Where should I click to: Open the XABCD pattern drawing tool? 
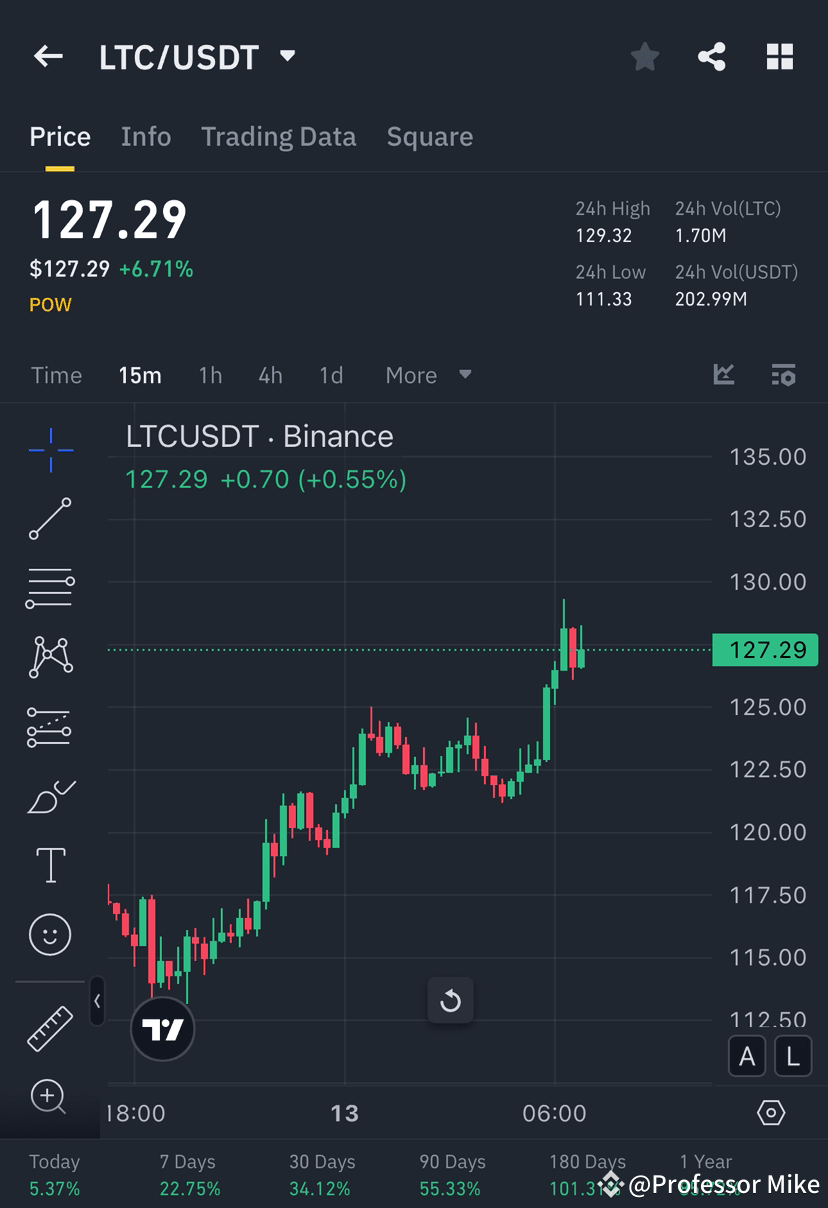tap(50, 657)
